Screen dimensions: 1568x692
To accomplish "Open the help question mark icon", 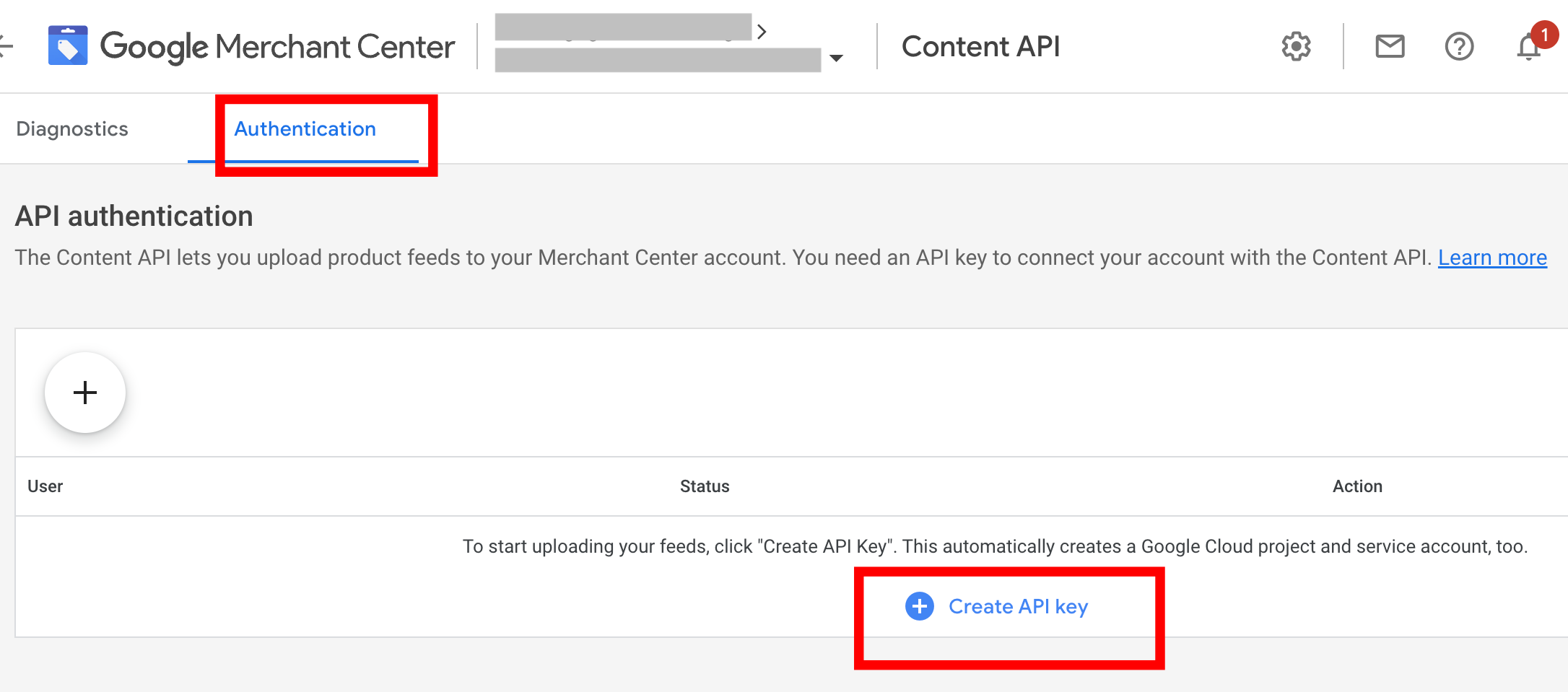I will pos(1459,47).
